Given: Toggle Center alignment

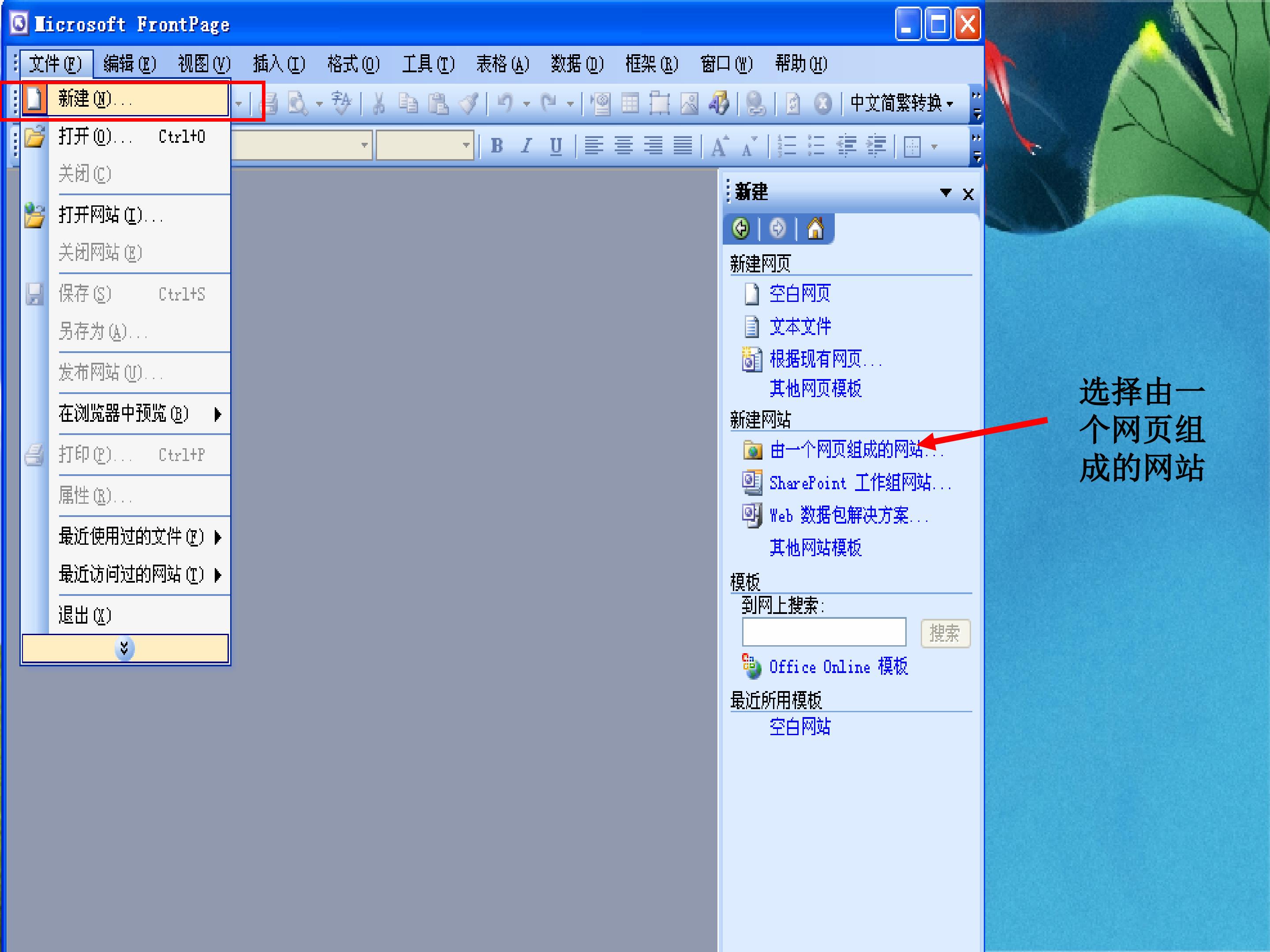Looking at the screenshot, I should [x=624, y=146].
